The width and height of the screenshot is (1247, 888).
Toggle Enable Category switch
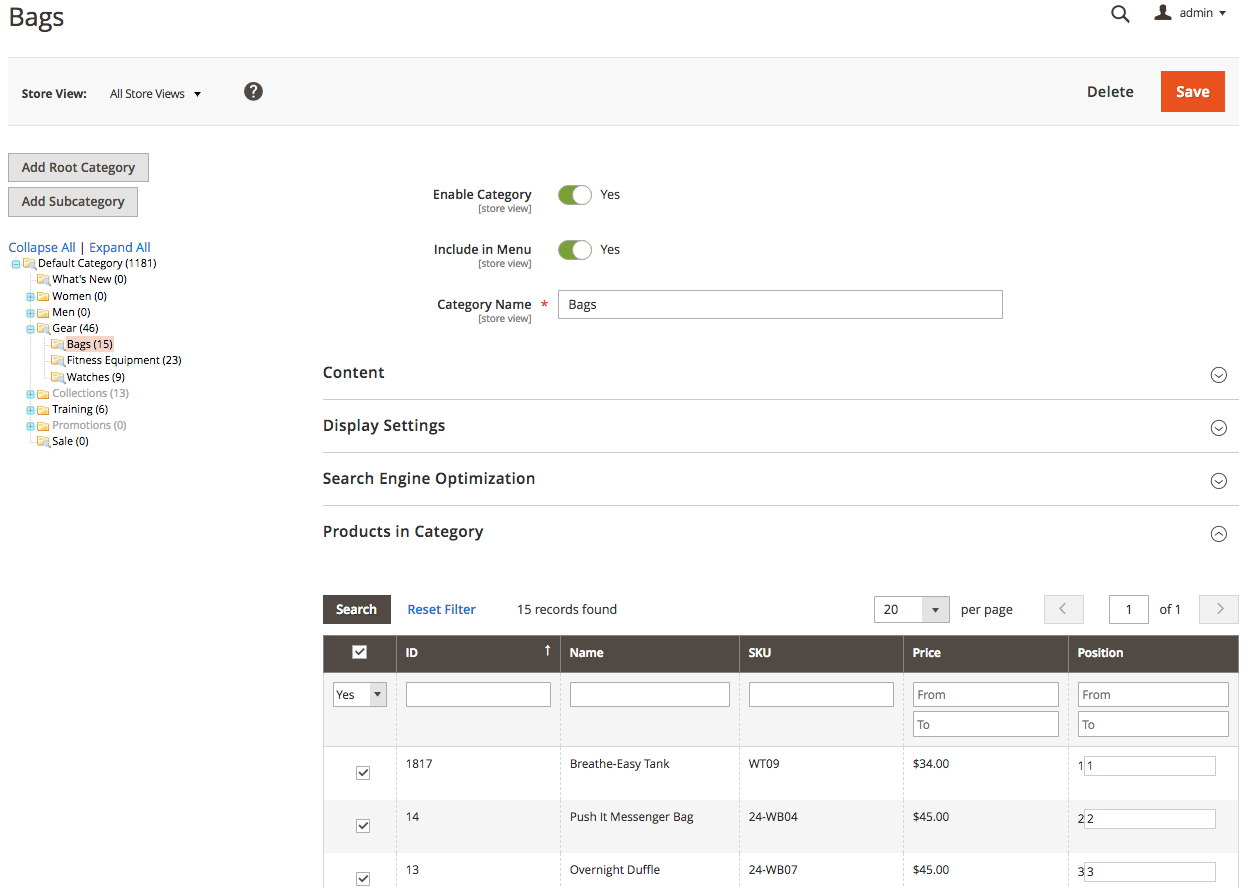[575, 195]
